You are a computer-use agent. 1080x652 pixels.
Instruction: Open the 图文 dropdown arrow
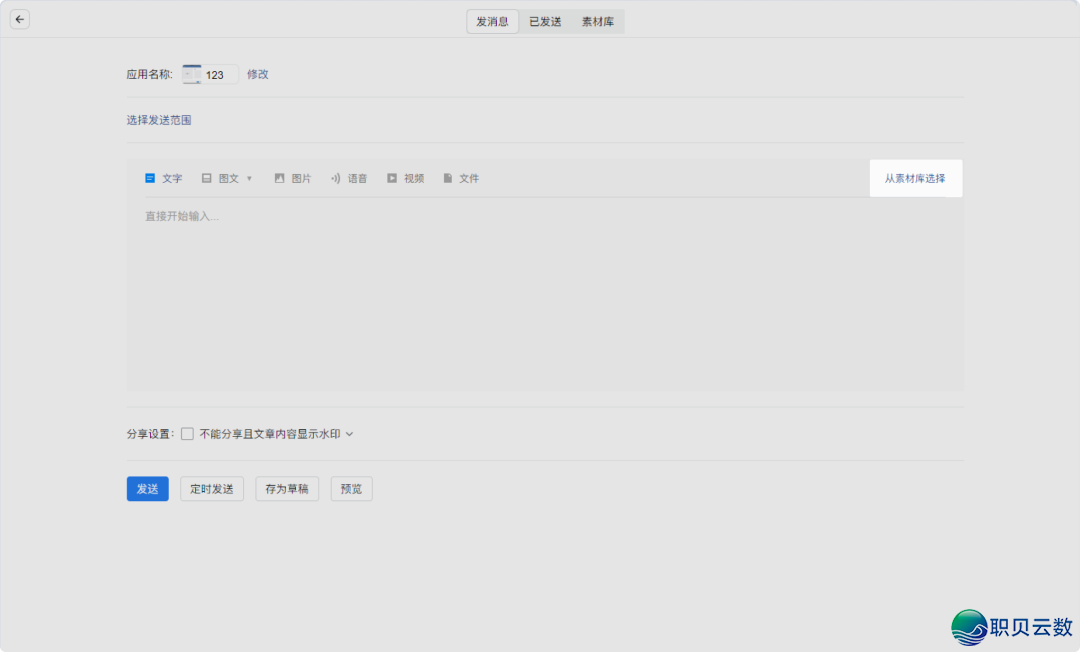click(248, 177)
